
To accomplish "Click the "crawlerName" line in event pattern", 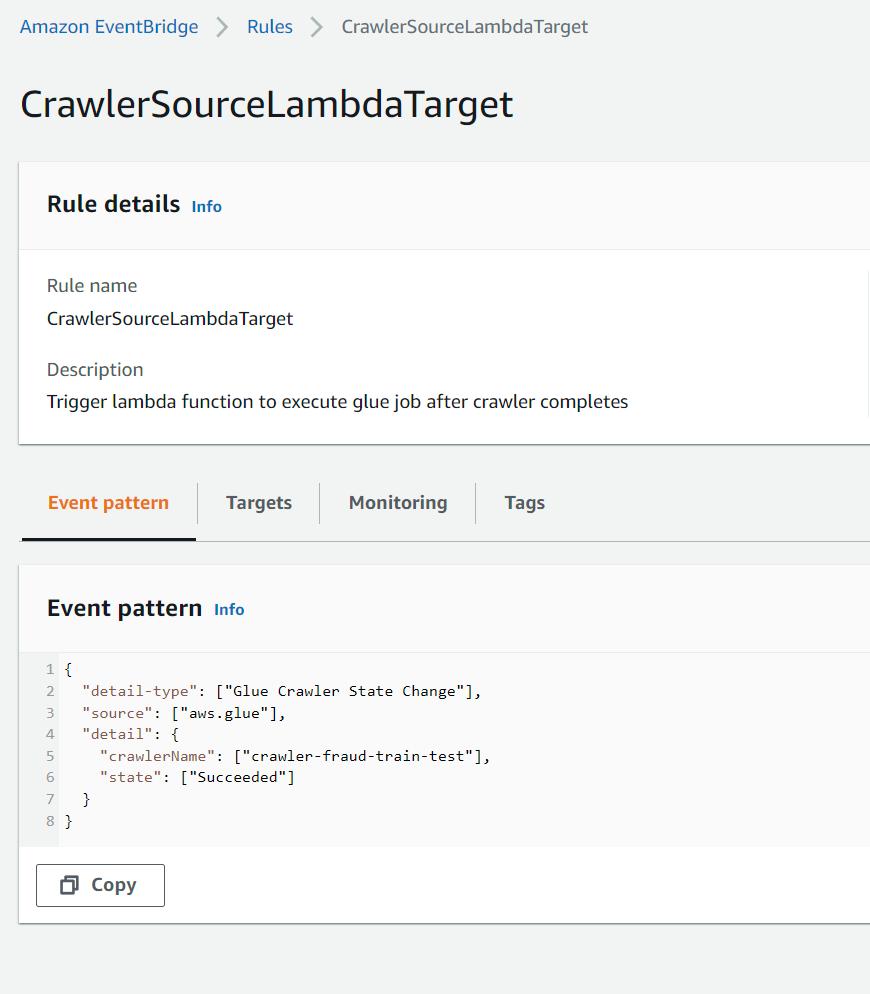I will pyautogui.click(x=294, y=756).
